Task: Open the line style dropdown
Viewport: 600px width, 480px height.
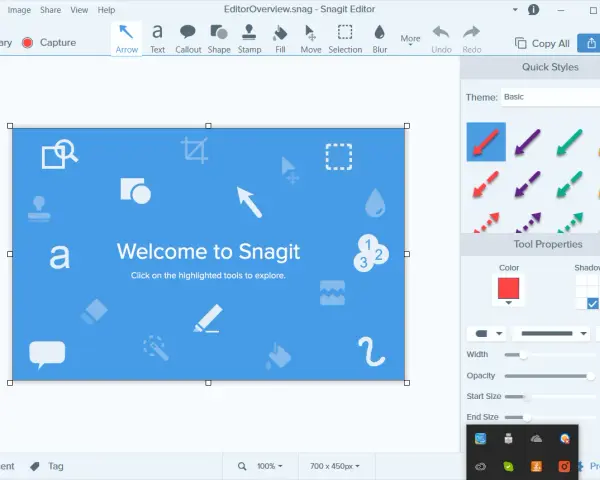Action: (x=553, y=334)
